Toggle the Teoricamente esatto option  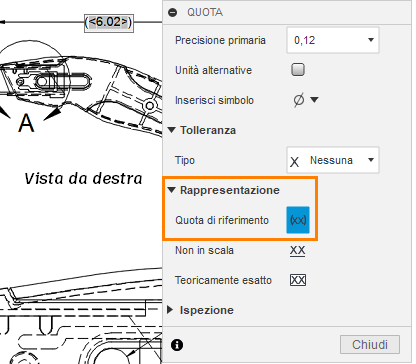click(298, 280)
